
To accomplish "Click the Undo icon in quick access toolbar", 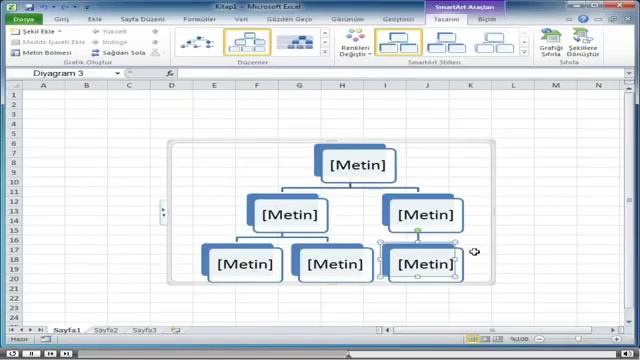I will [44, 7].
